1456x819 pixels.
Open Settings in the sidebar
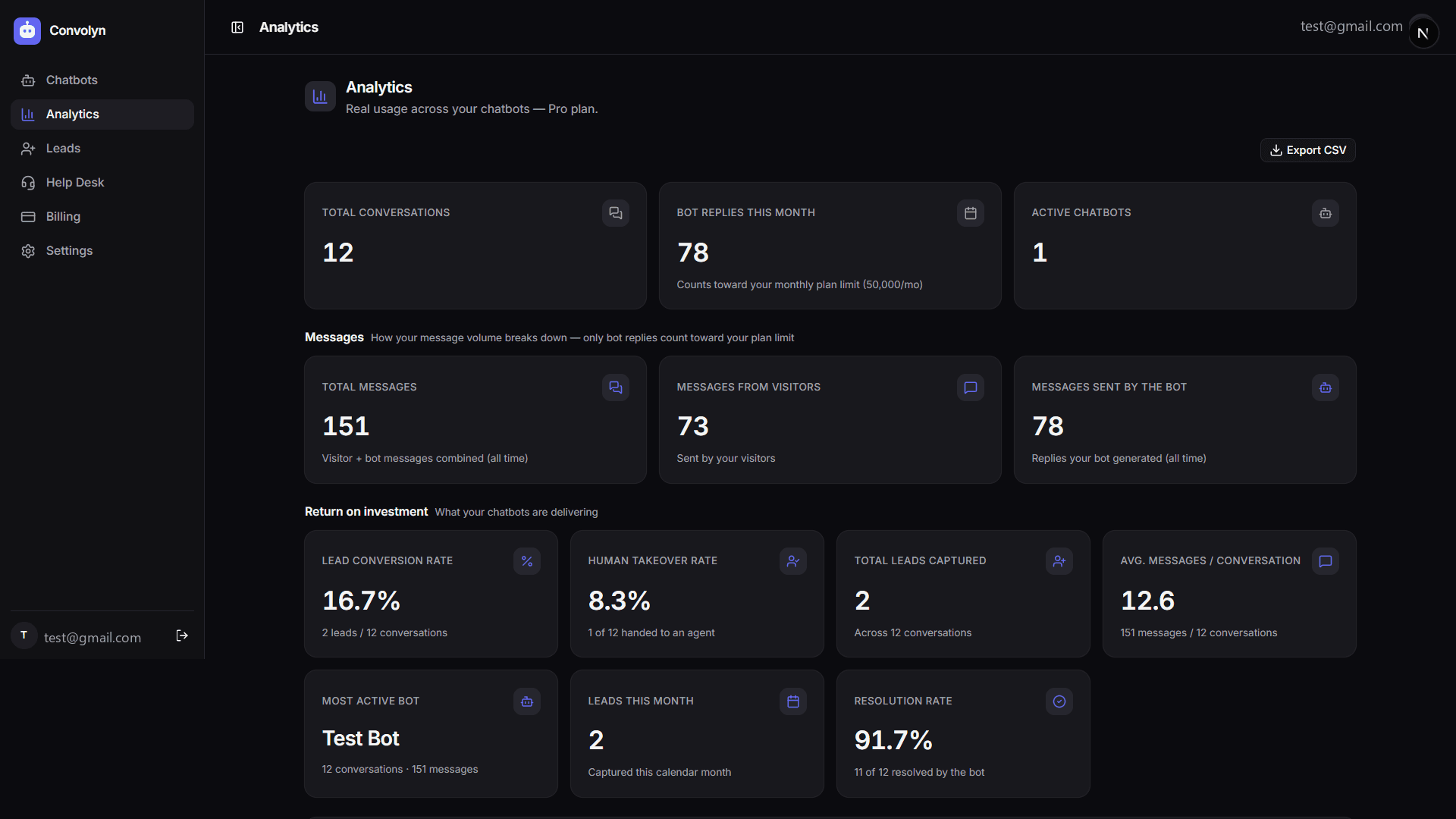click(x=102, y=251)
